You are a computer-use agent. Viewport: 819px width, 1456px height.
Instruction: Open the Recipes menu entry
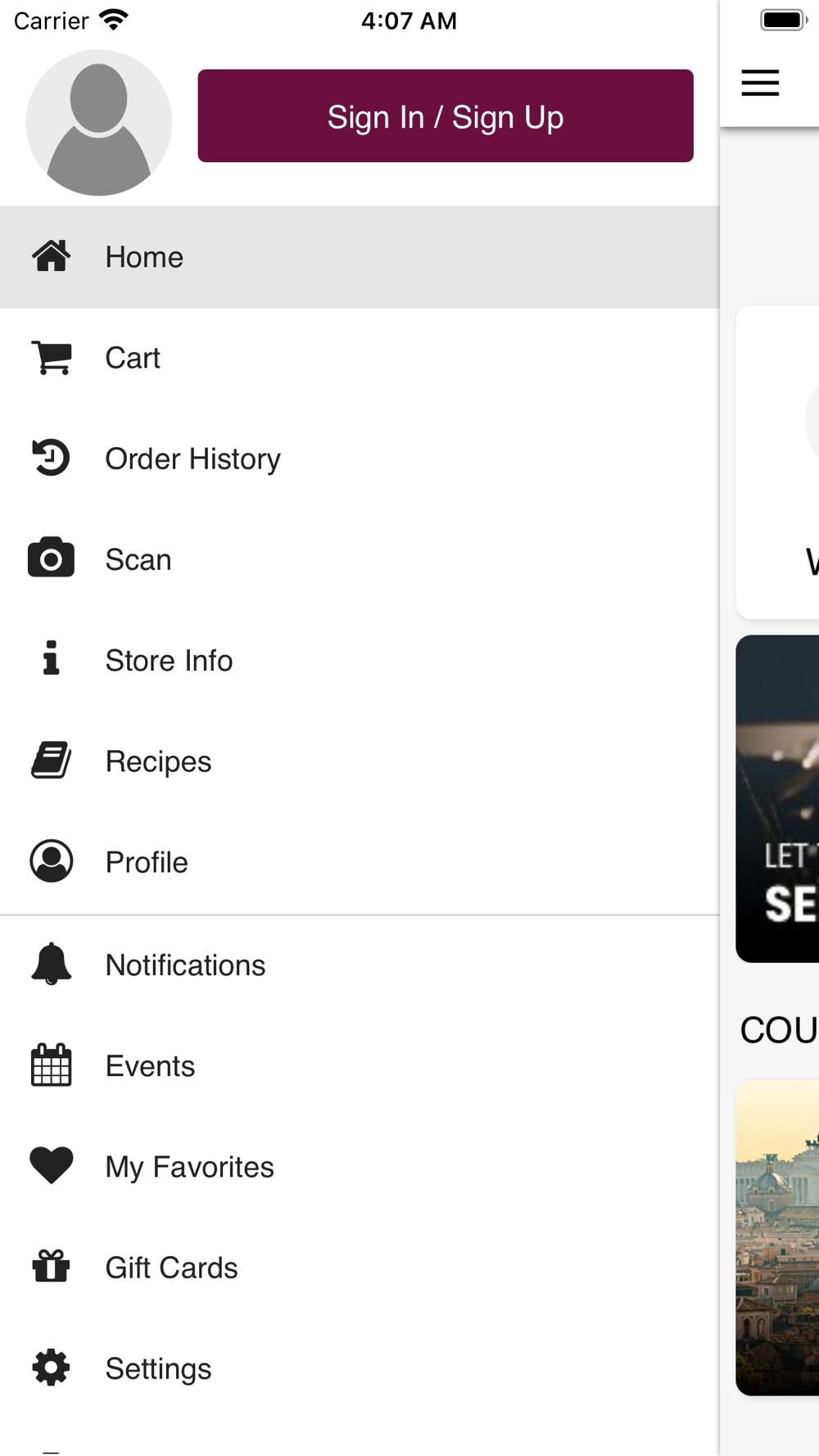360,761
